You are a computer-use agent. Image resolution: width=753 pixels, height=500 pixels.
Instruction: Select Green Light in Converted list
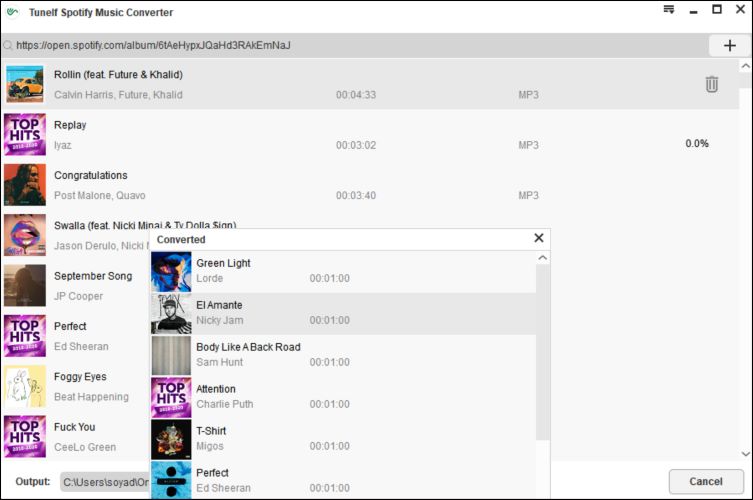[223, 263]
